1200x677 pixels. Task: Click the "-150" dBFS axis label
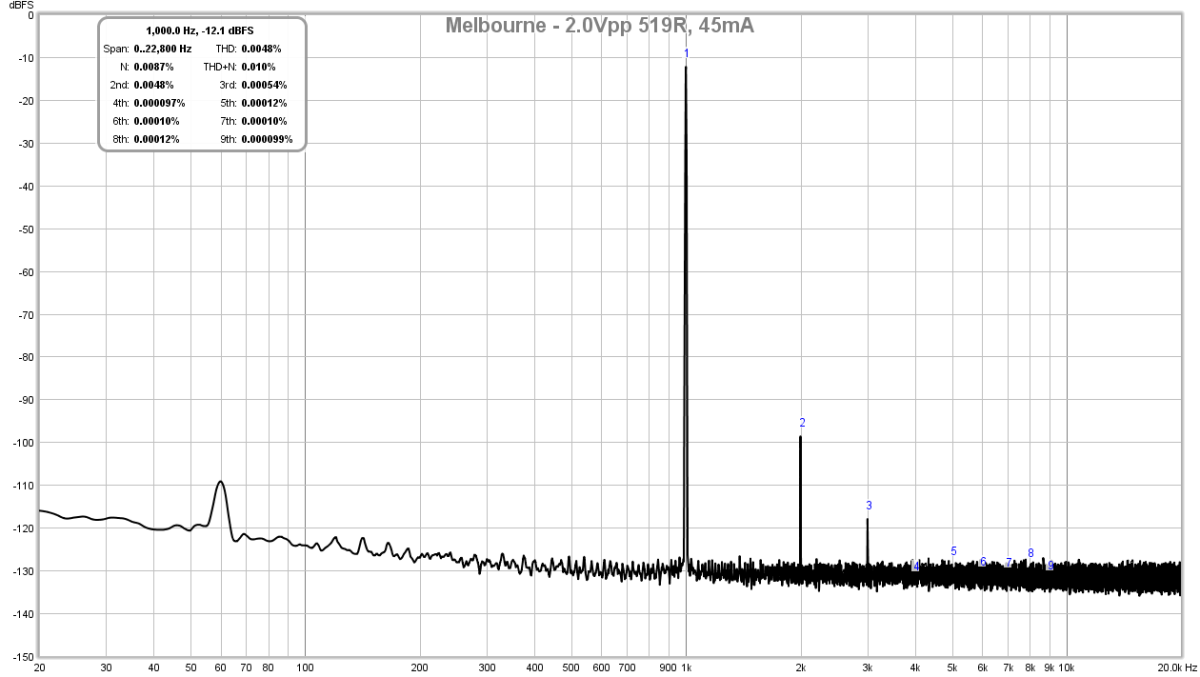(x=25, y=656)
